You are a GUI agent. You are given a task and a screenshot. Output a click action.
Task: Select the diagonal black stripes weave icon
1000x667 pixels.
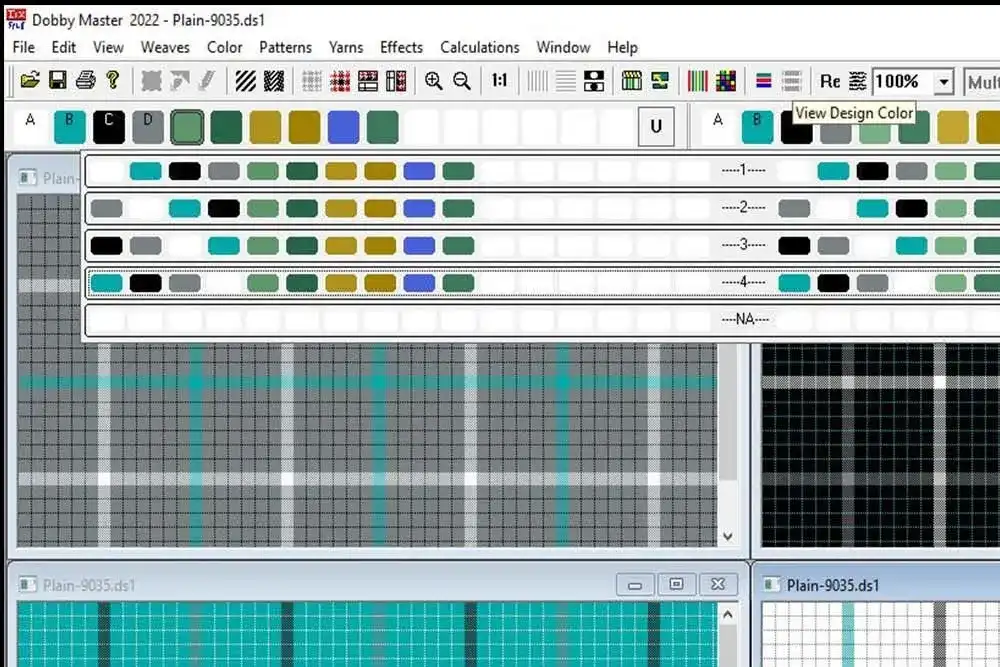click(245, 81)
